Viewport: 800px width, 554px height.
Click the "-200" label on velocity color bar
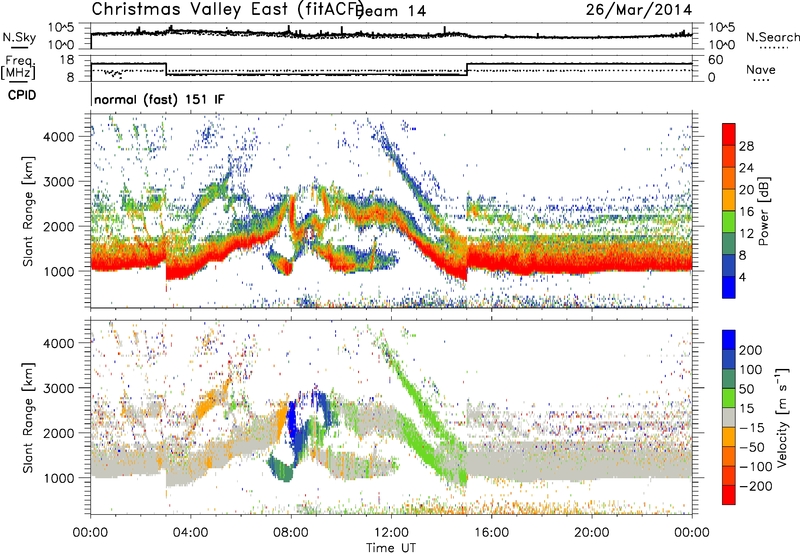756,486
